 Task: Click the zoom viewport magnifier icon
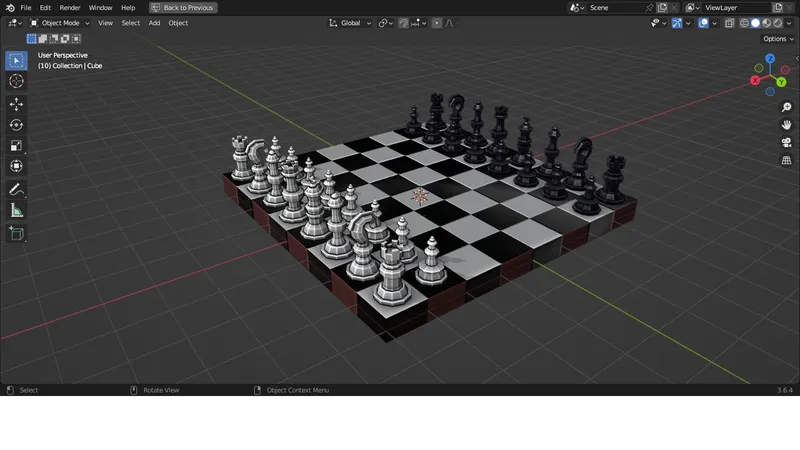[786, 107]
